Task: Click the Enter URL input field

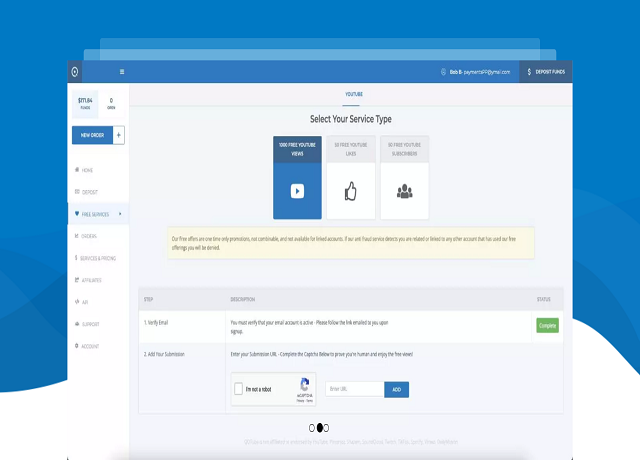Action: (355, 389)
